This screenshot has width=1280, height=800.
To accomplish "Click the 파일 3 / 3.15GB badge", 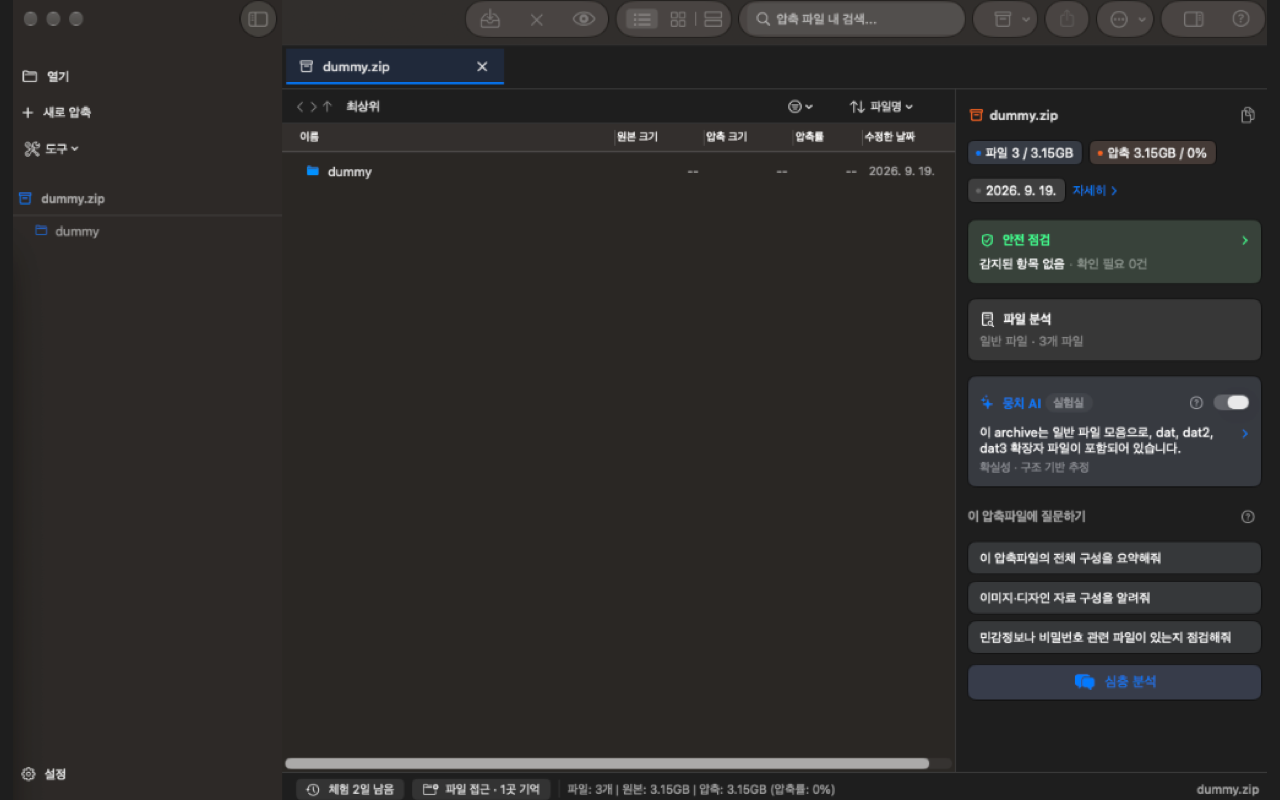I will click(x=1025, y=153).
